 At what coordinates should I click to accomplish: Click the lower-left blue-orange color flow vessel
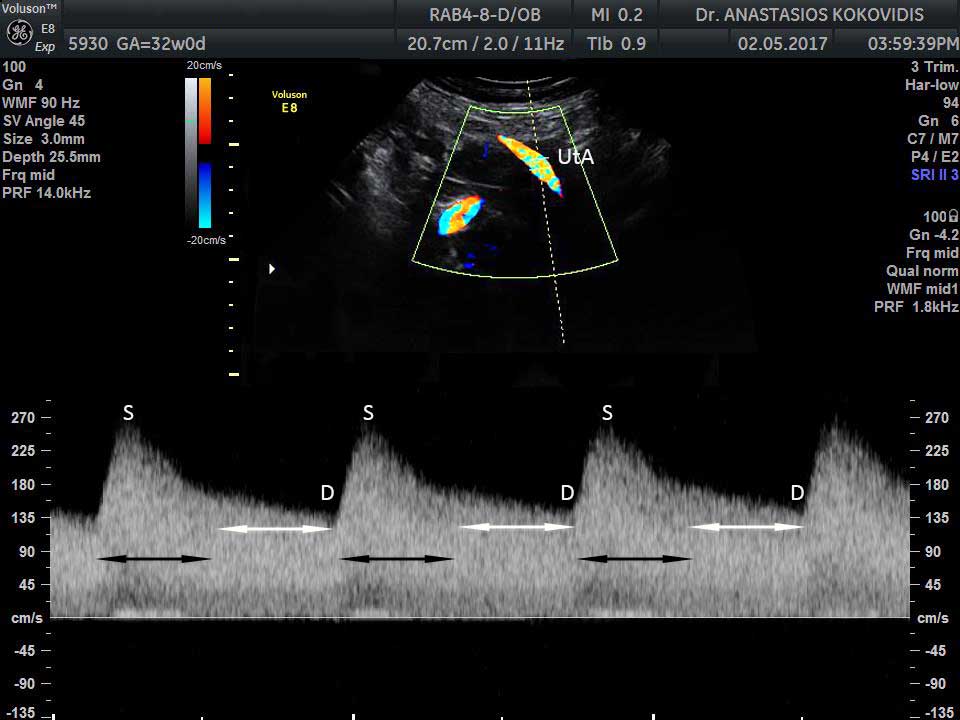(460, 214)
